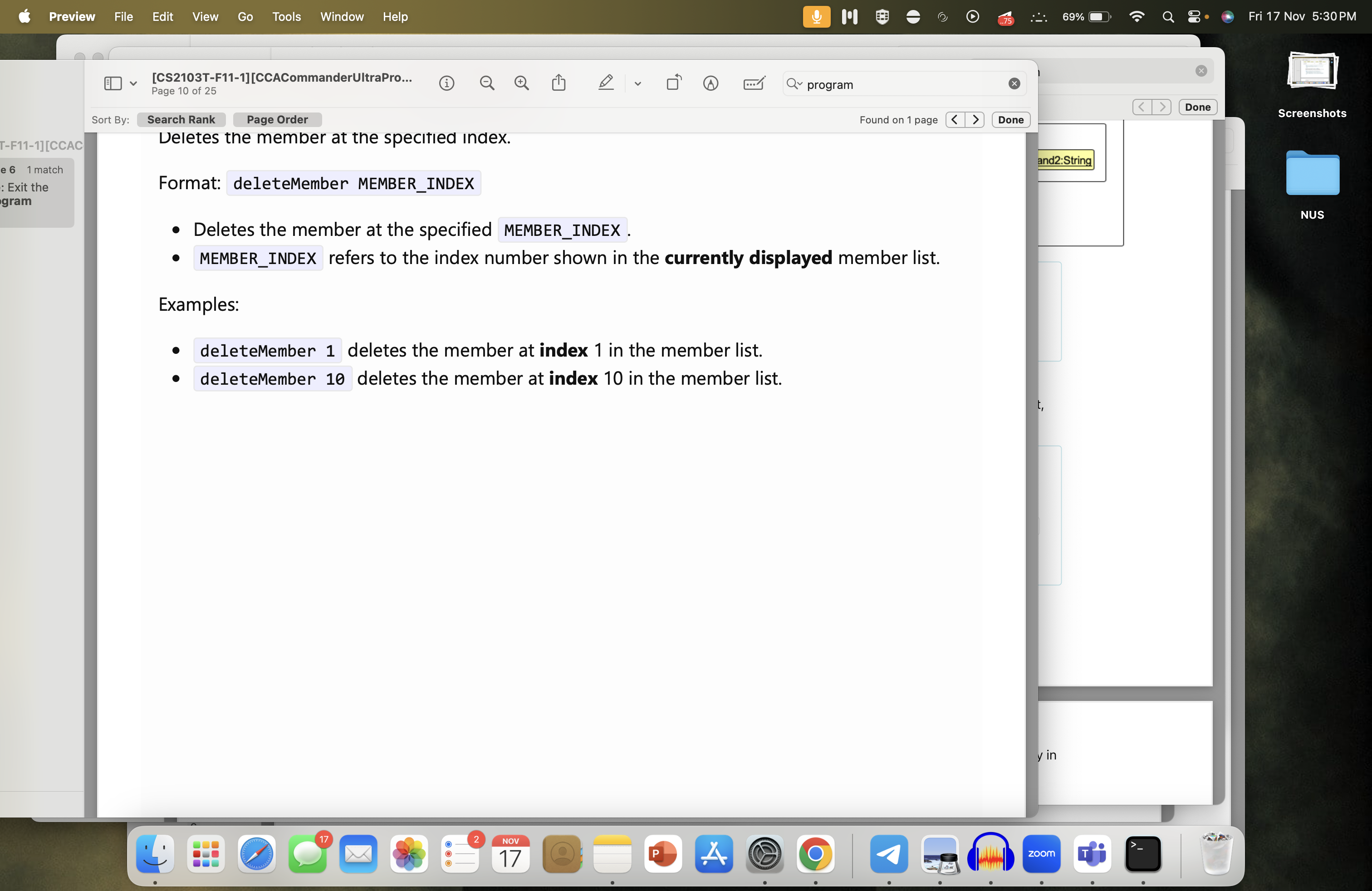Open the View menu

205,17
